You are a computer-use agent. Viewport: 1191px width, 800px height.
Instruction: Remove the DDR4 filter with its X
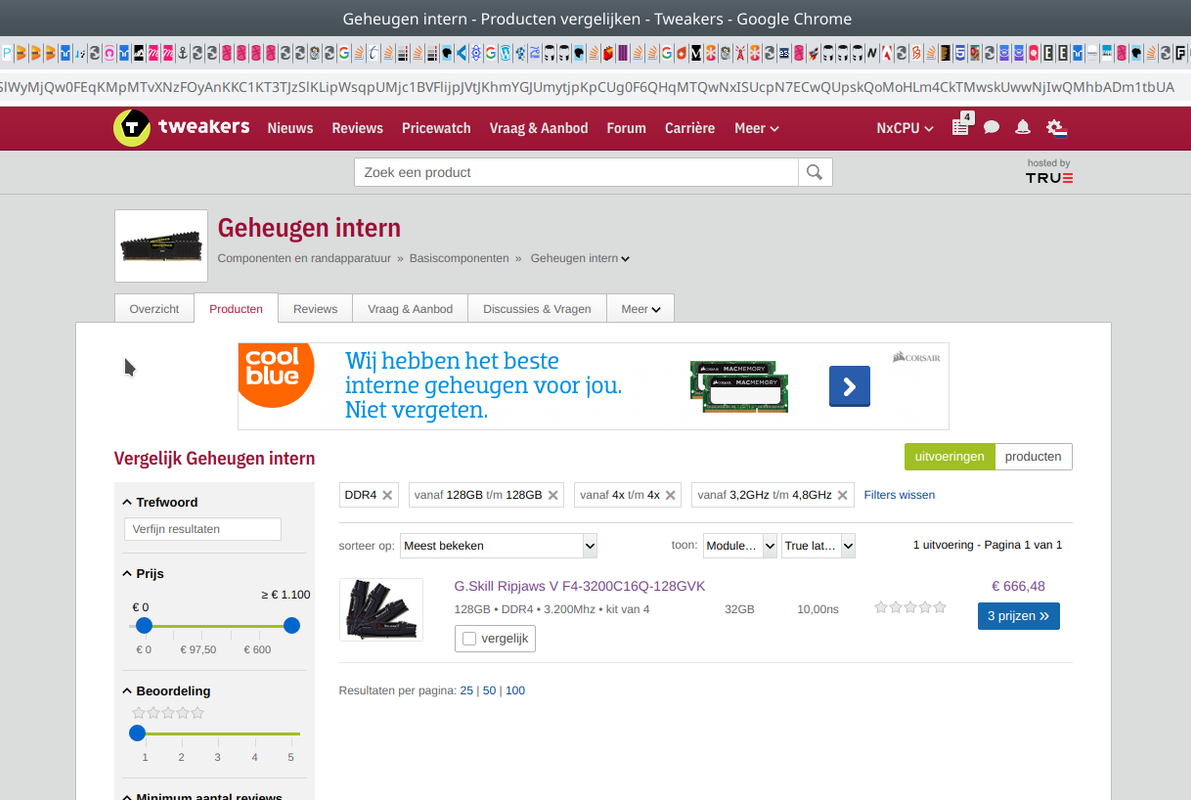pos(387,495)
